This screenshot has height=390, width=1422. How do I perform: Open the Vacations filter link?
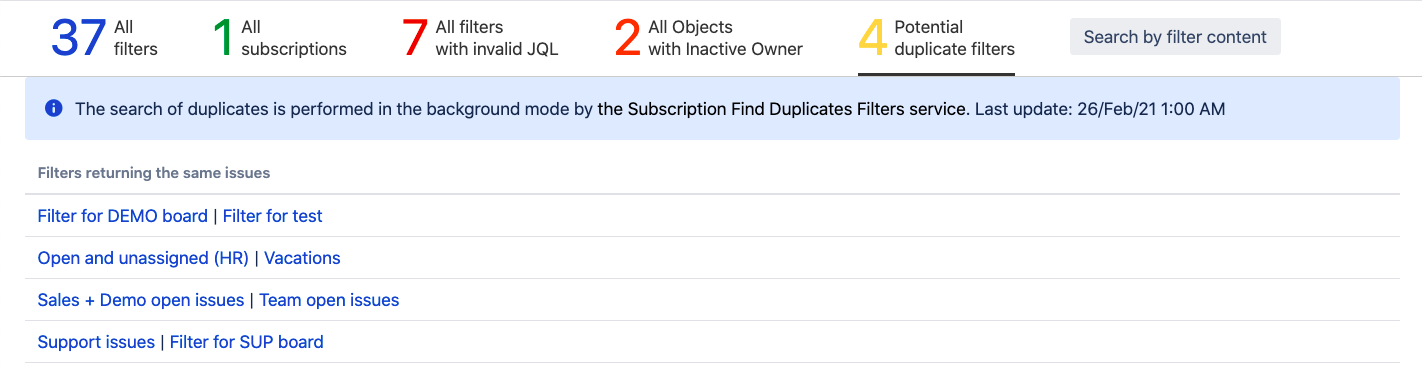pos(302,258)
